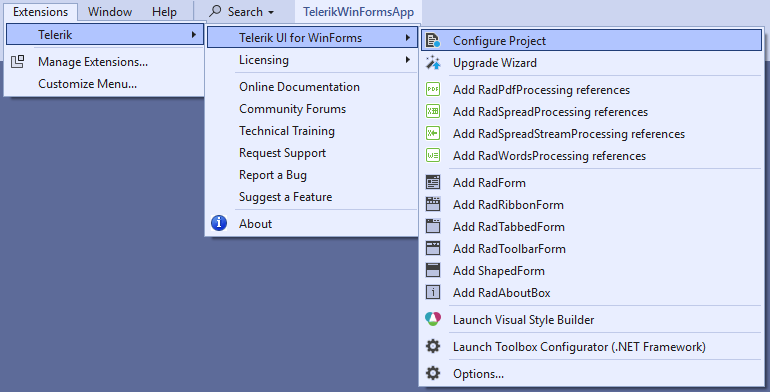Click the Toolbox Configurator gear icon
The width and height of the screenshot is (770, 392).
[x=433, y=346]
